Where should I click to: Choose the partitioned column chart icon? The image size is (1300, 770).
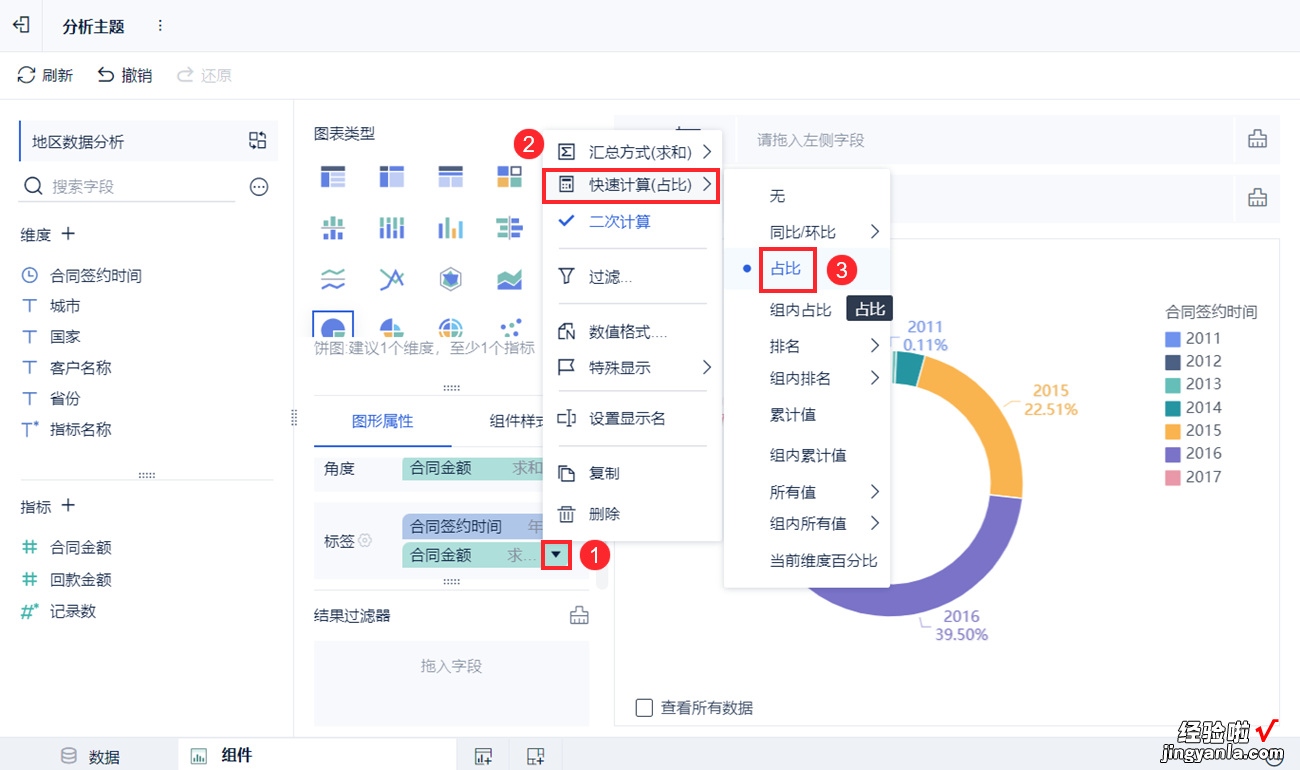click(x=333, y=228)
